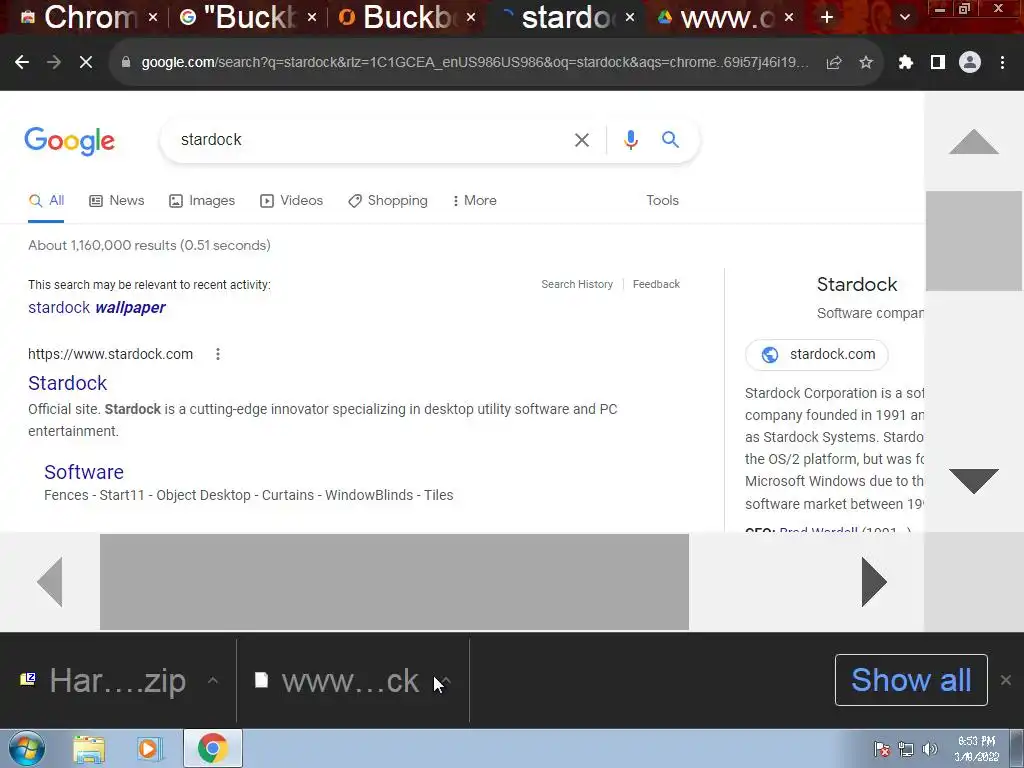
Task: Click the stardock search input field
Action: pos(366,140)
